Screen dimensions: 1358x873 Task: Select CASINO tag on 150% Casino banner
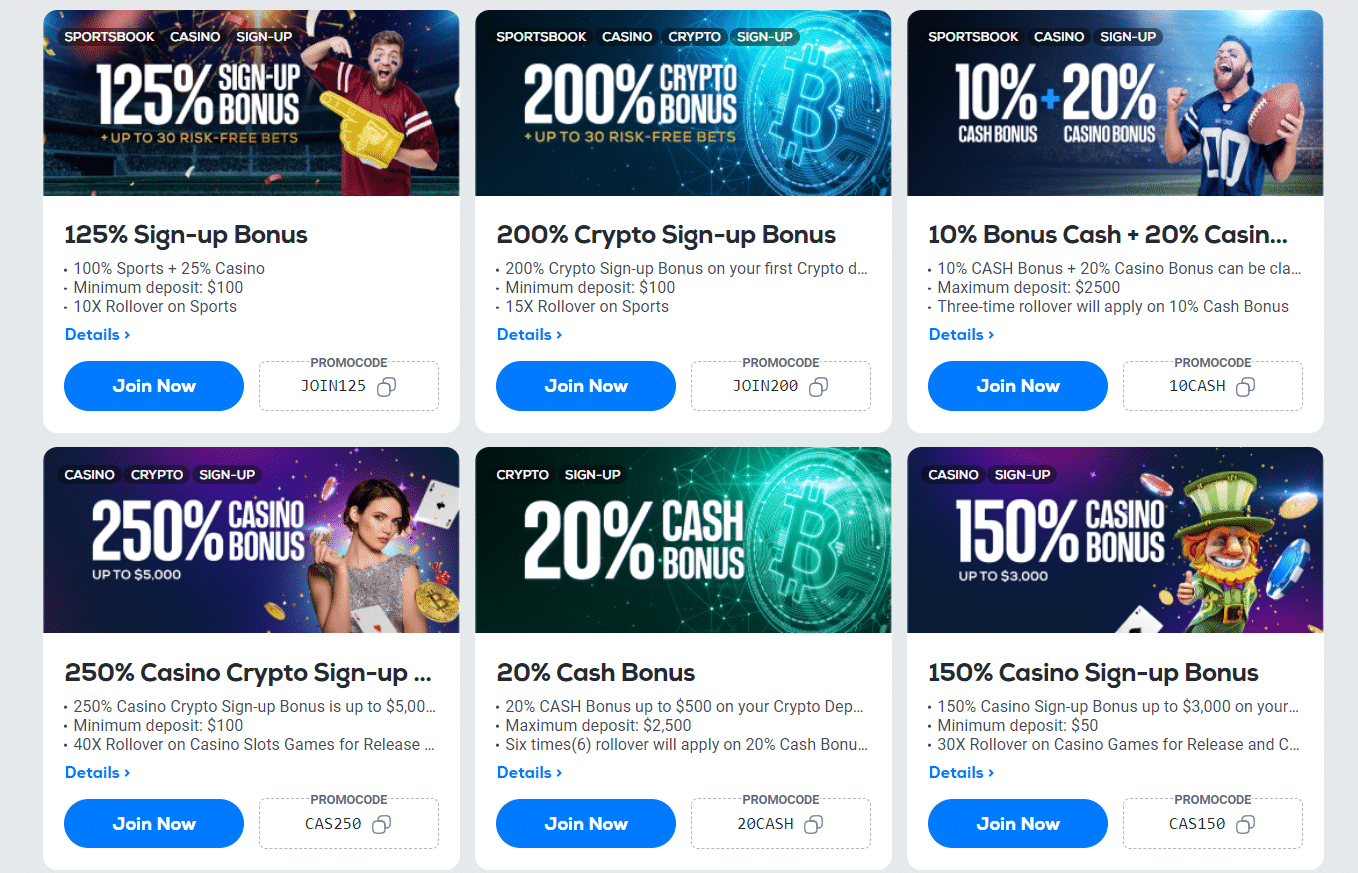[x=953, y=475]
